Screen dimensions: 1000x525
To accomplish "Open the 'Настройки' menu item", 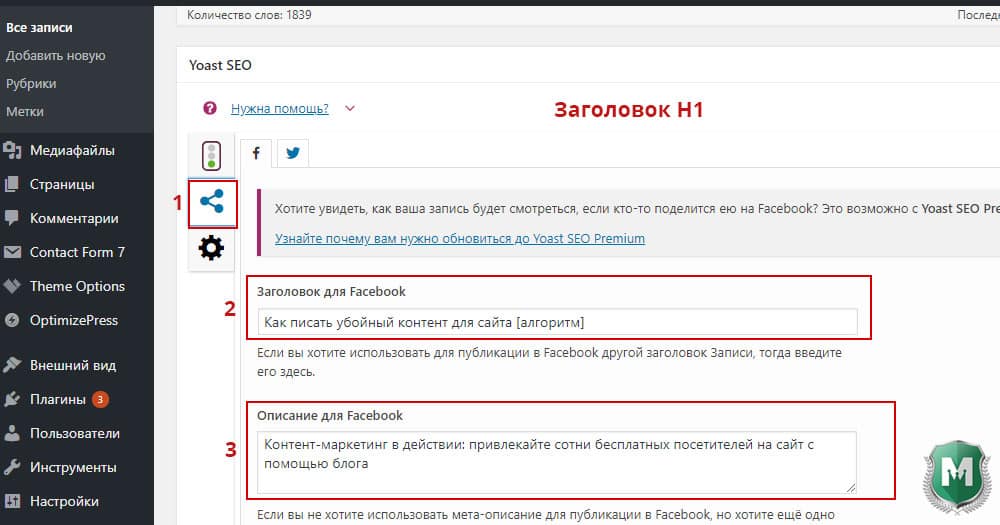I will tap(64, 501).
